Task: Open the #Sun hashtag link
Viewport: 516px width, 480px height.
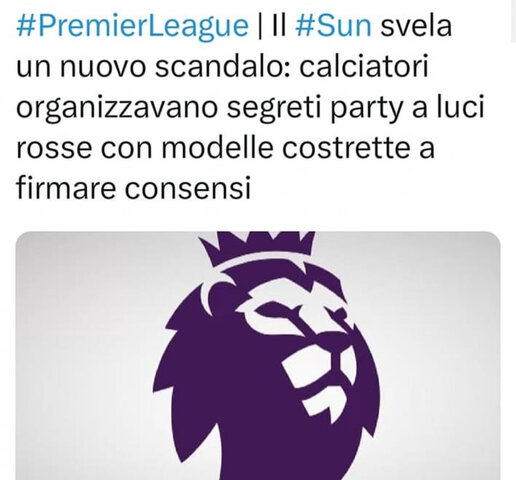Action: coord(333,26)
